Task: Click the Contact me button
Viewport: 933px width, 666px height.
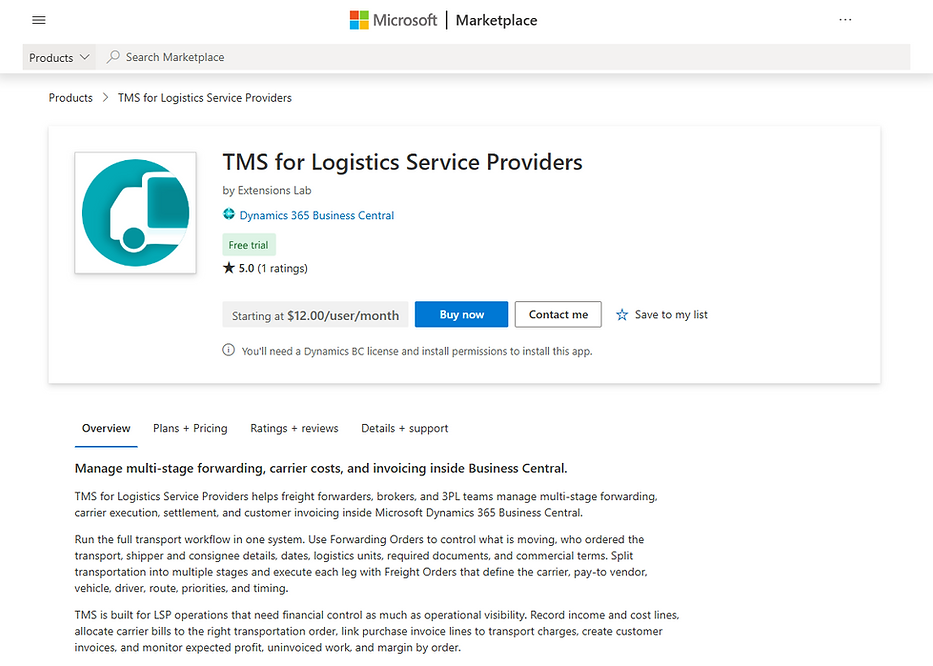Action: 557,314
